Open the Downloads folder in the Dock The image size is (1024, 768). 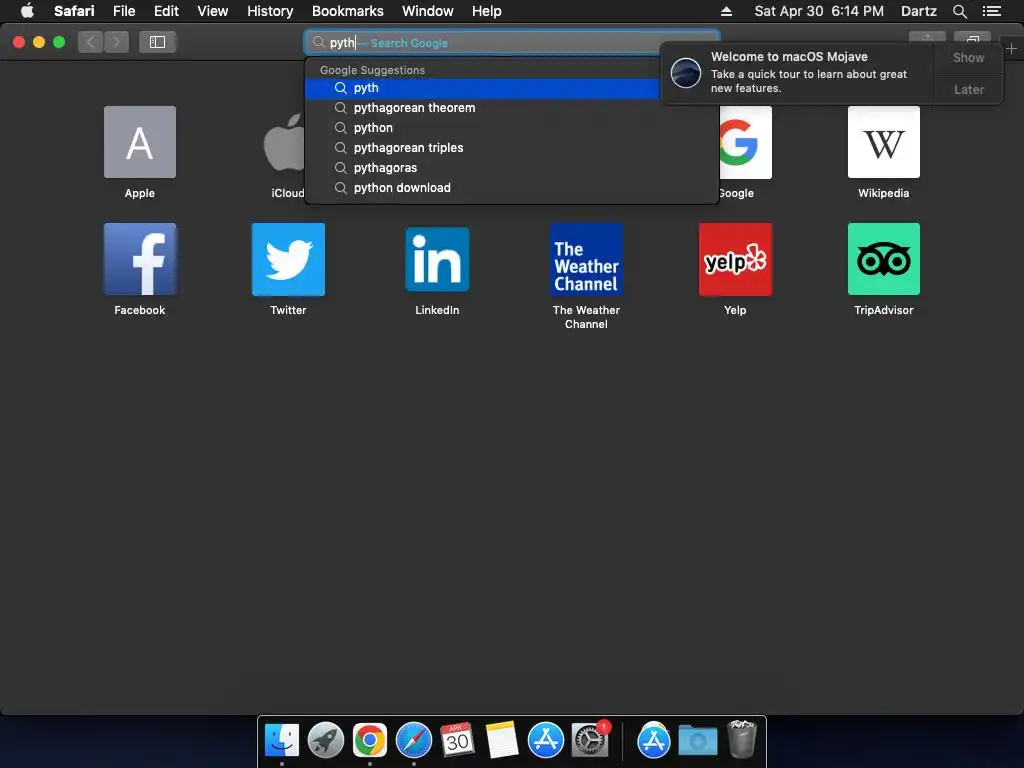(697, 741)
